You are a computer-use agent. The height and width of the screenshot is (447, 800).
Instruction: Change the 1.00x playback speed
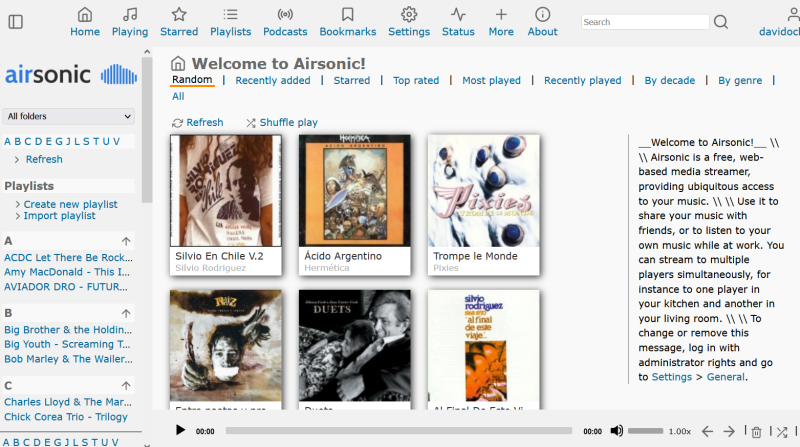coord(680,432)
